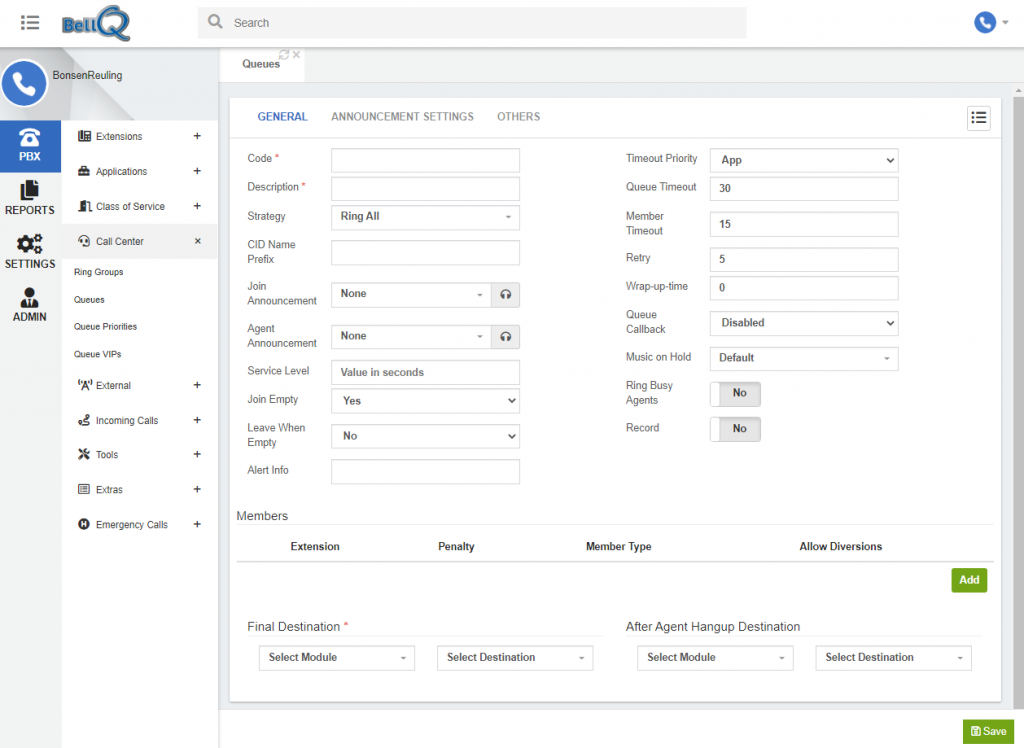The image size is (1024, 748).
Task: Open Queues submenu item
Action: (x=89, y=300)
